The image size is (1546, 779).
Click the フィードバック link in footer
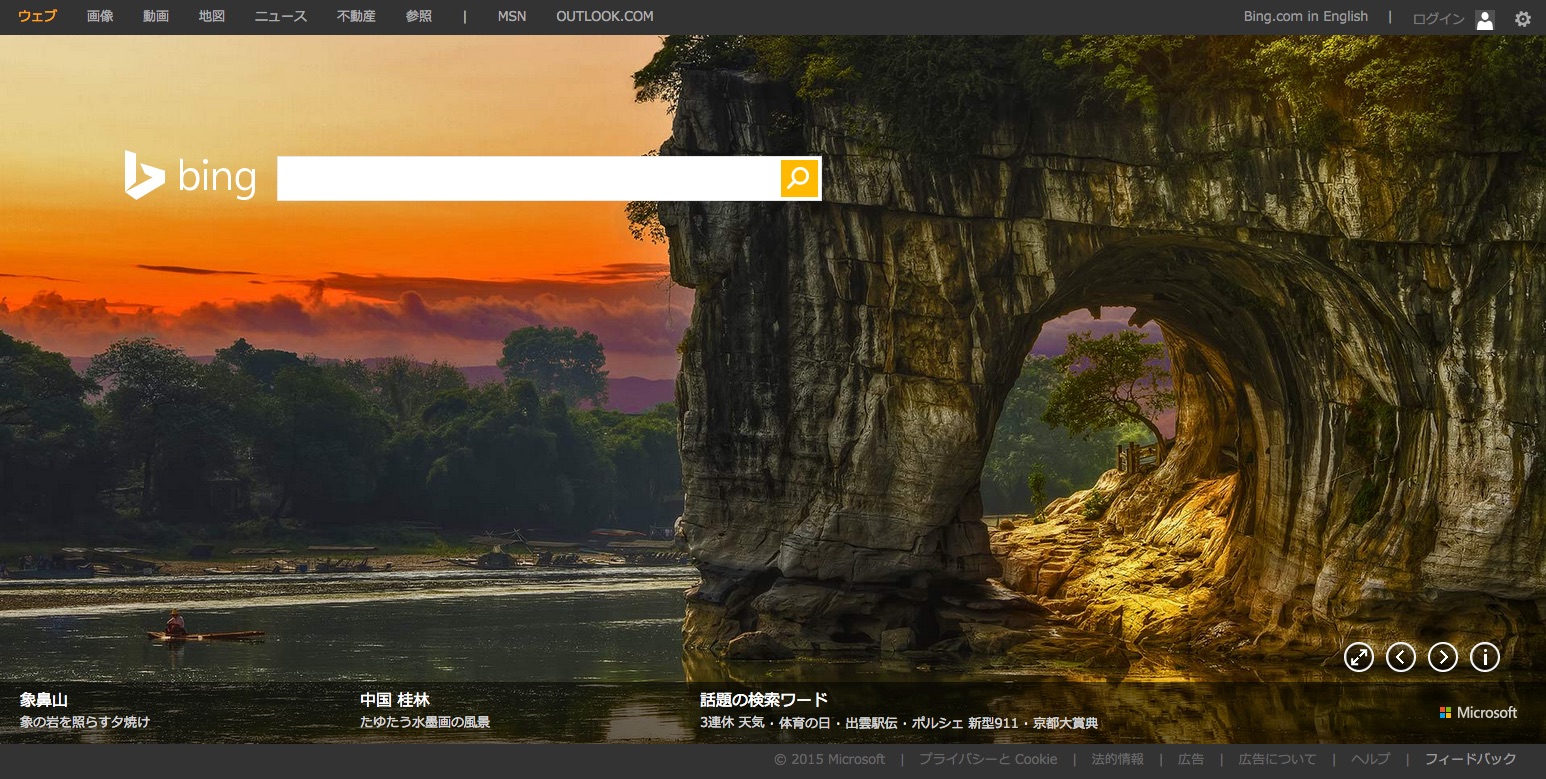[x=1470, y=759]
